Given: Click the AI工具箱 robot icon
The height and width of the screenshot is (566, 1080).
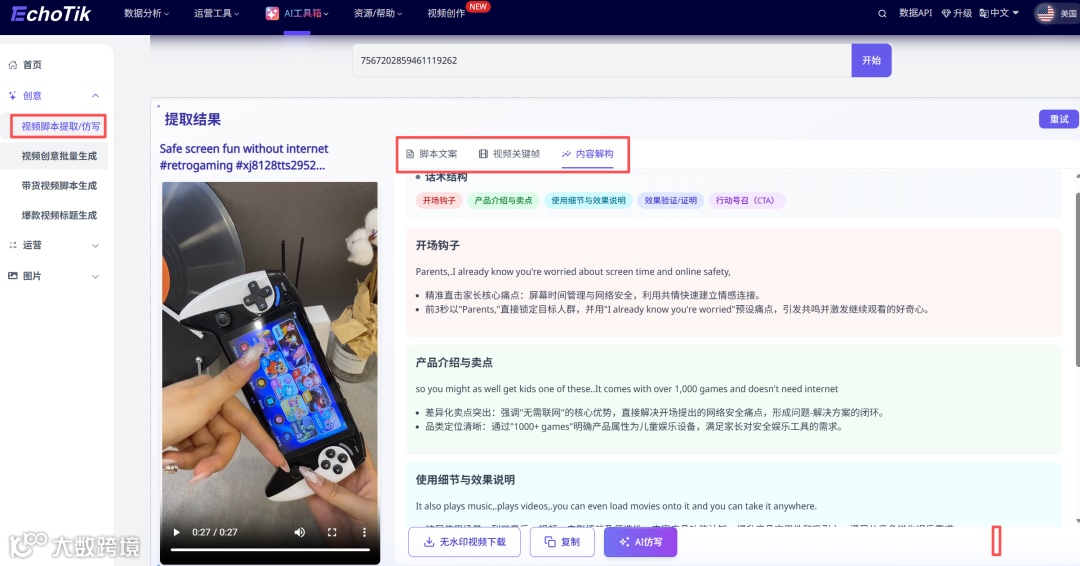Looking at the screenshot, I should pyautogui.click(x=272, y=13).
